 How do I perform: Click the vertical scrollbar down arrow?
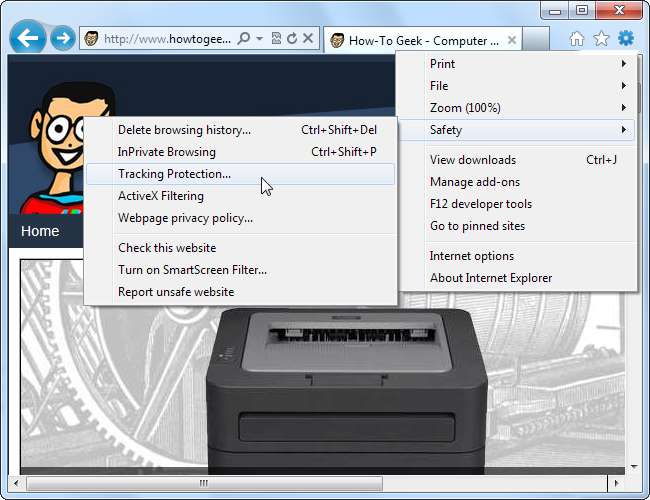tap(634, 467)
